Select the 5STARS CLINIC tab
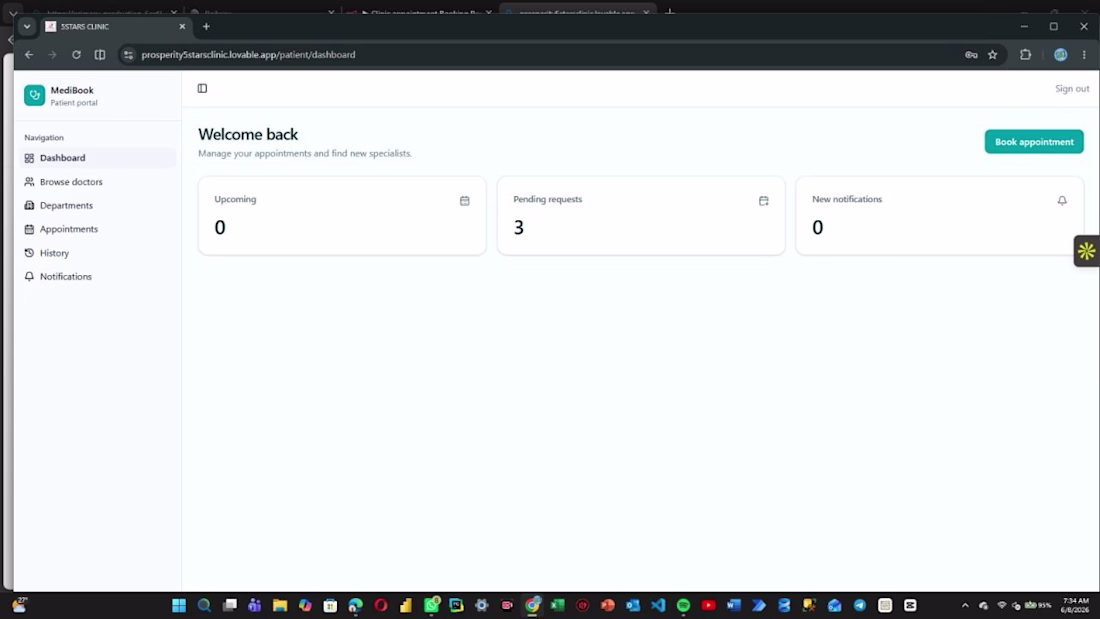The height and width of the screenshot is (619, 1100). [116, 27]
